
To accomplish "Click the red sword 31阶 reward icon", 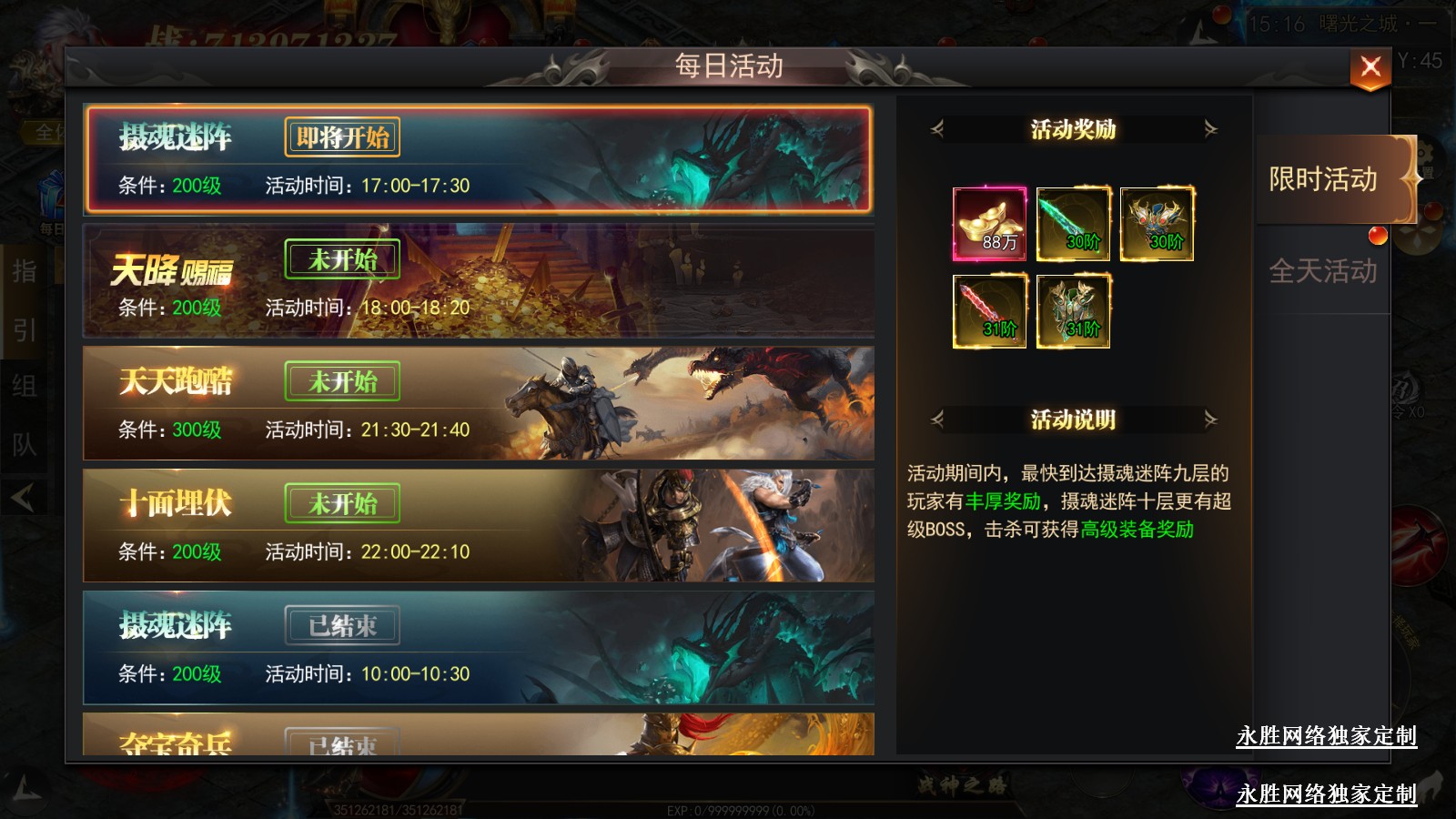I will (989, 311).
